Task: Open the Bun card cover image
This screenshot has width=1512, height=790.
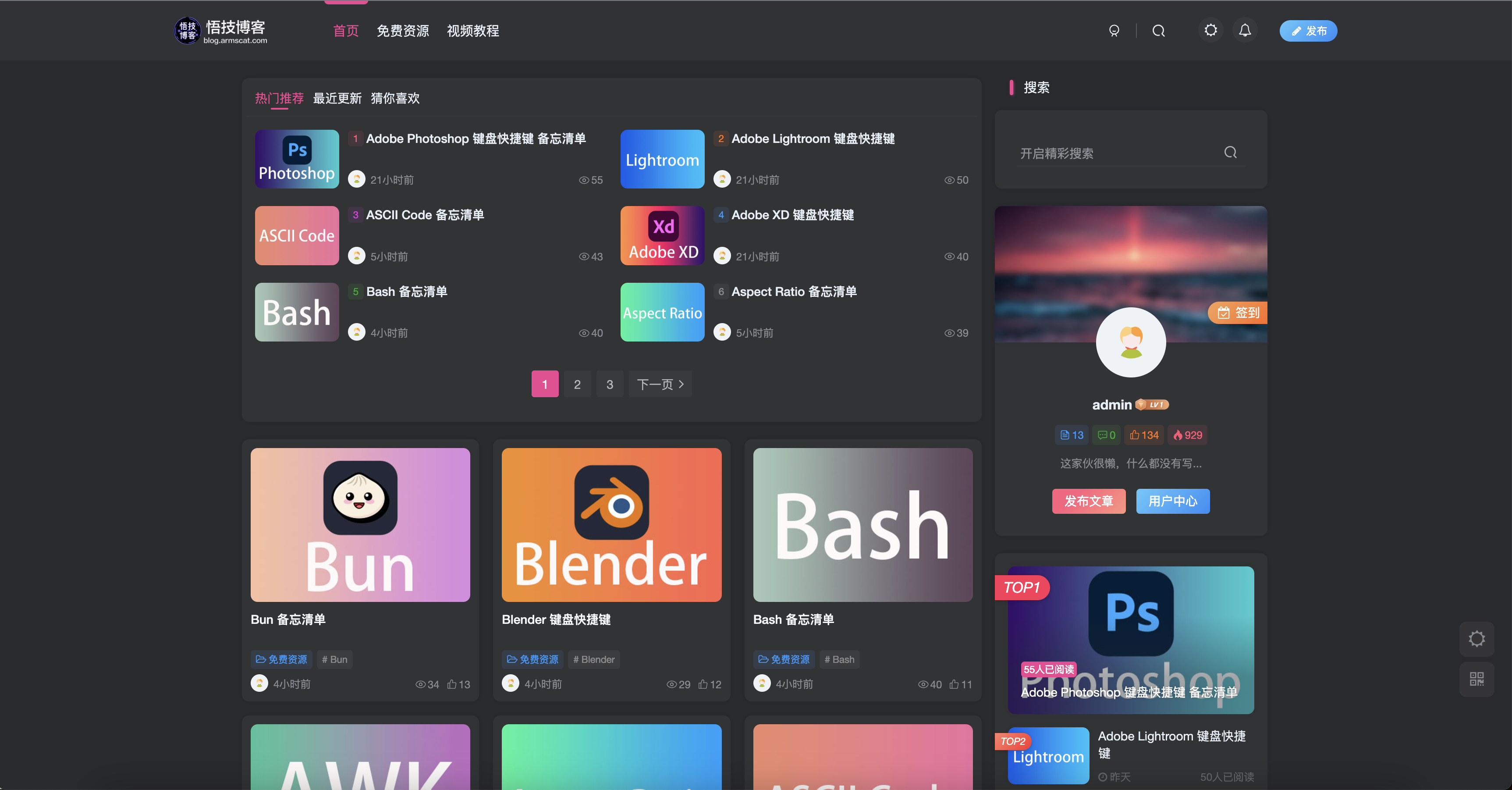Action: coord(360,524)
